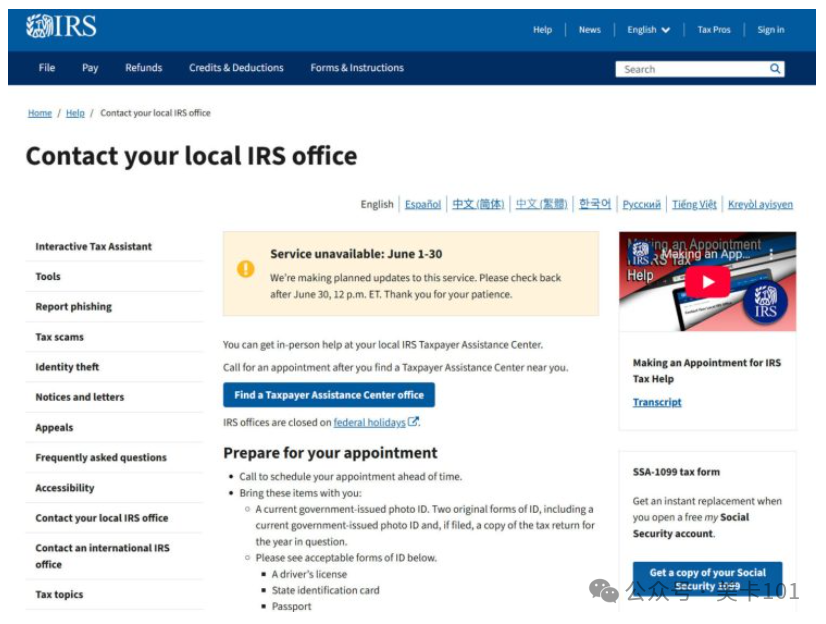Open the federal holidays link
Image resolution: width=826 pixels, height=624 pixels.
pos(369,422)
